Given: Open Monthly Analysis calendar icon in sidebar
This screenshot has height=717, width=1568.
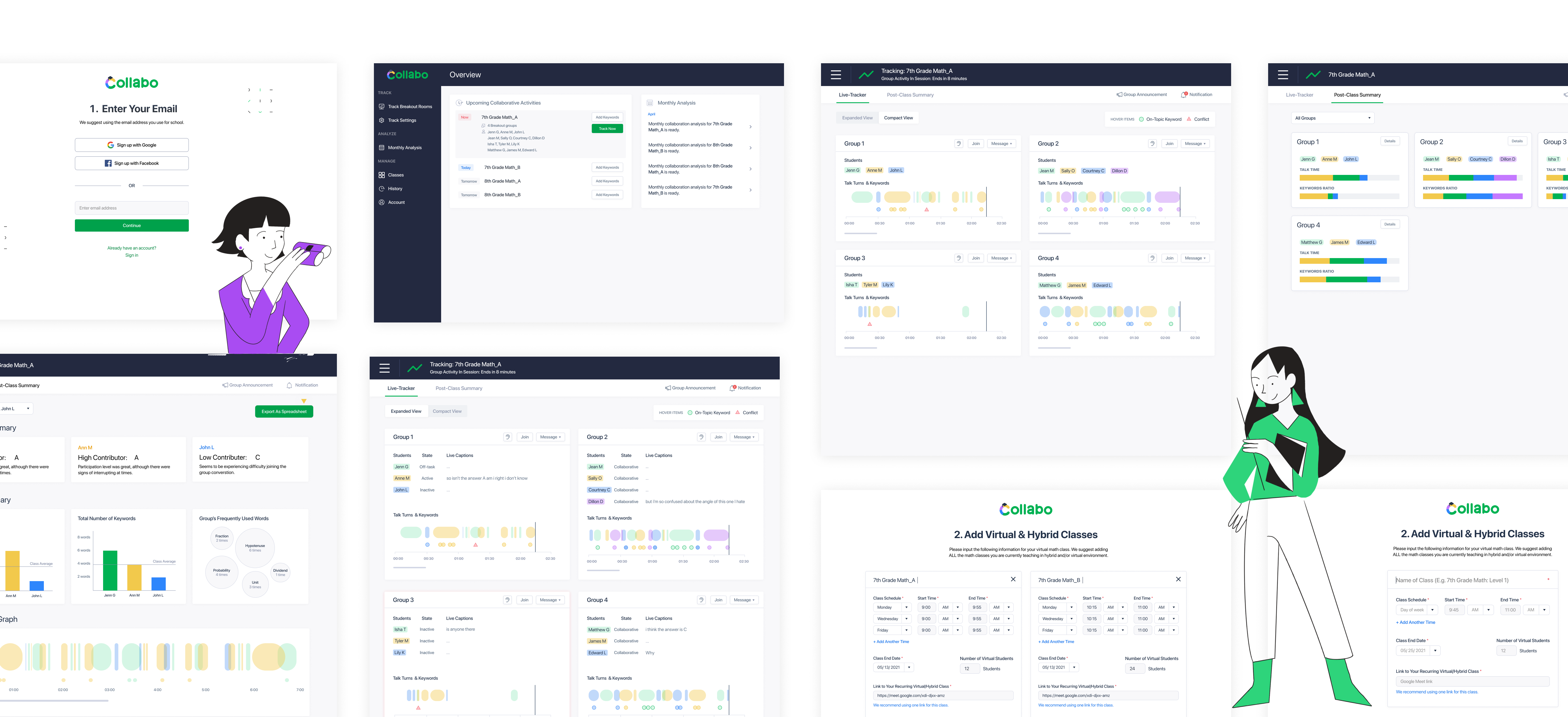Looking at the screenshot, I should 382,147.
